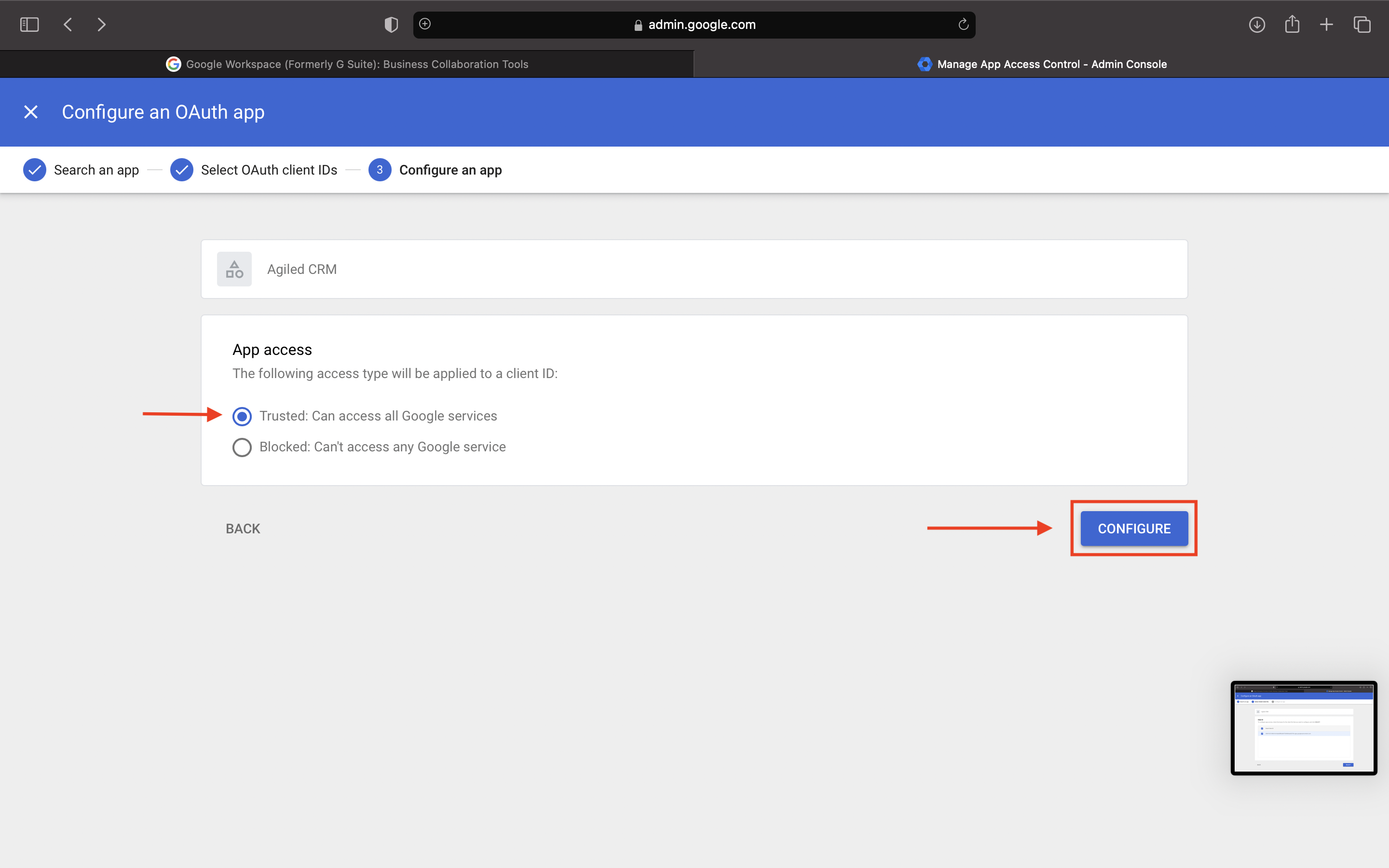Click the BACK button
The height and width of the screenshot is (868, 1389).
tap(243, 529)
